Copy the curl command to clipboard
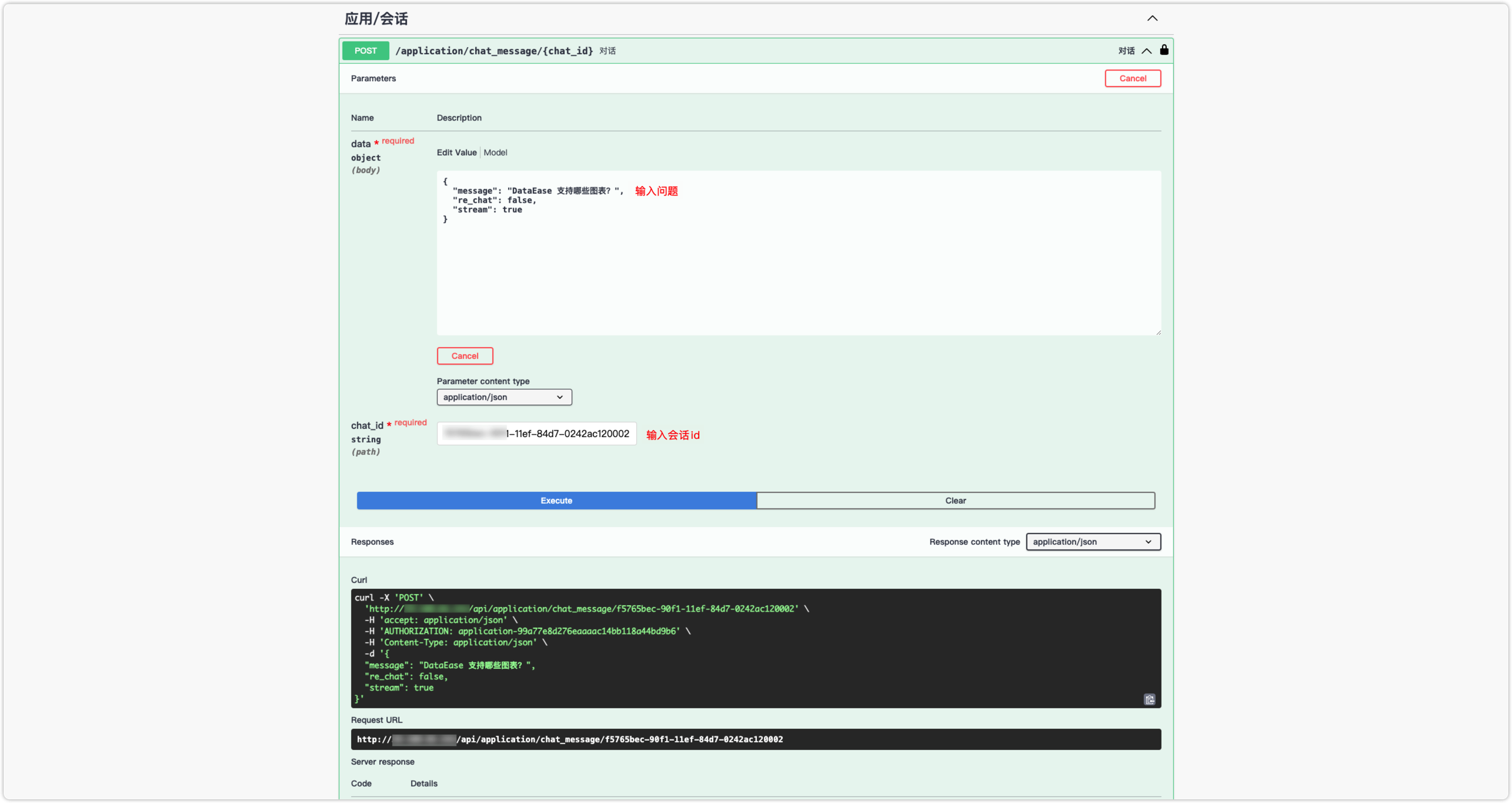 click(x=1149, y=699)
